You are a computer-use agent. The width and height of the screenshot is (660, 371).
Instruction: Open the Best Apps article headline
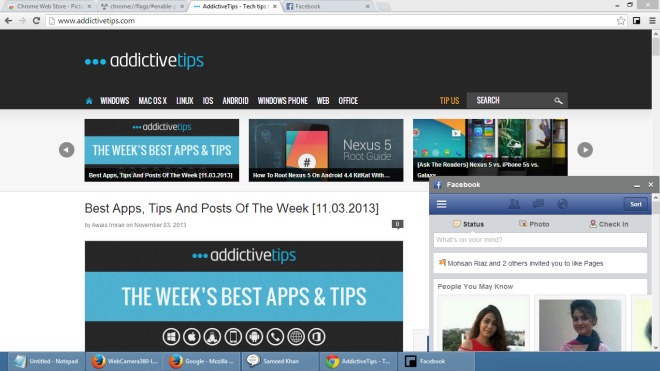[232, 208]
